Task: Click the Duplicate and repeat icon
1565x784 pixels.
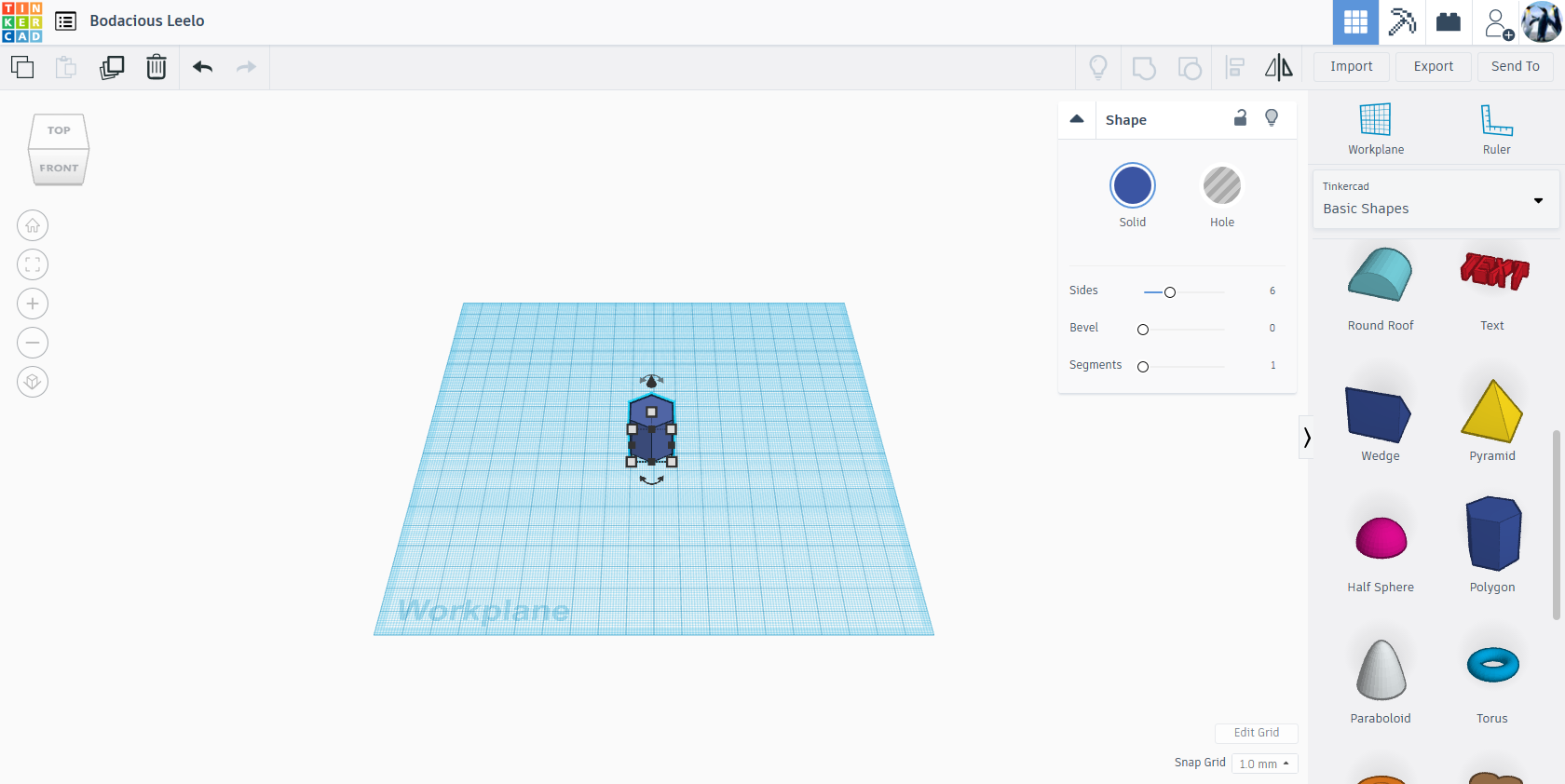Action: pyautogui.click(x=112, y=67)
